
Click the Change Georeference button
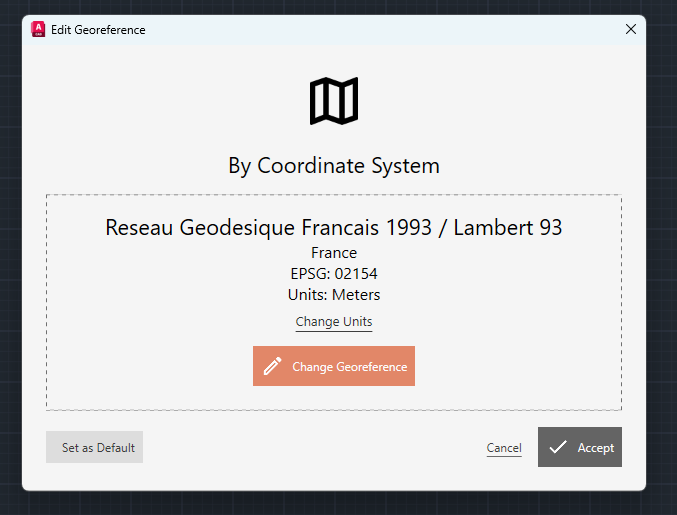point(334,366)
